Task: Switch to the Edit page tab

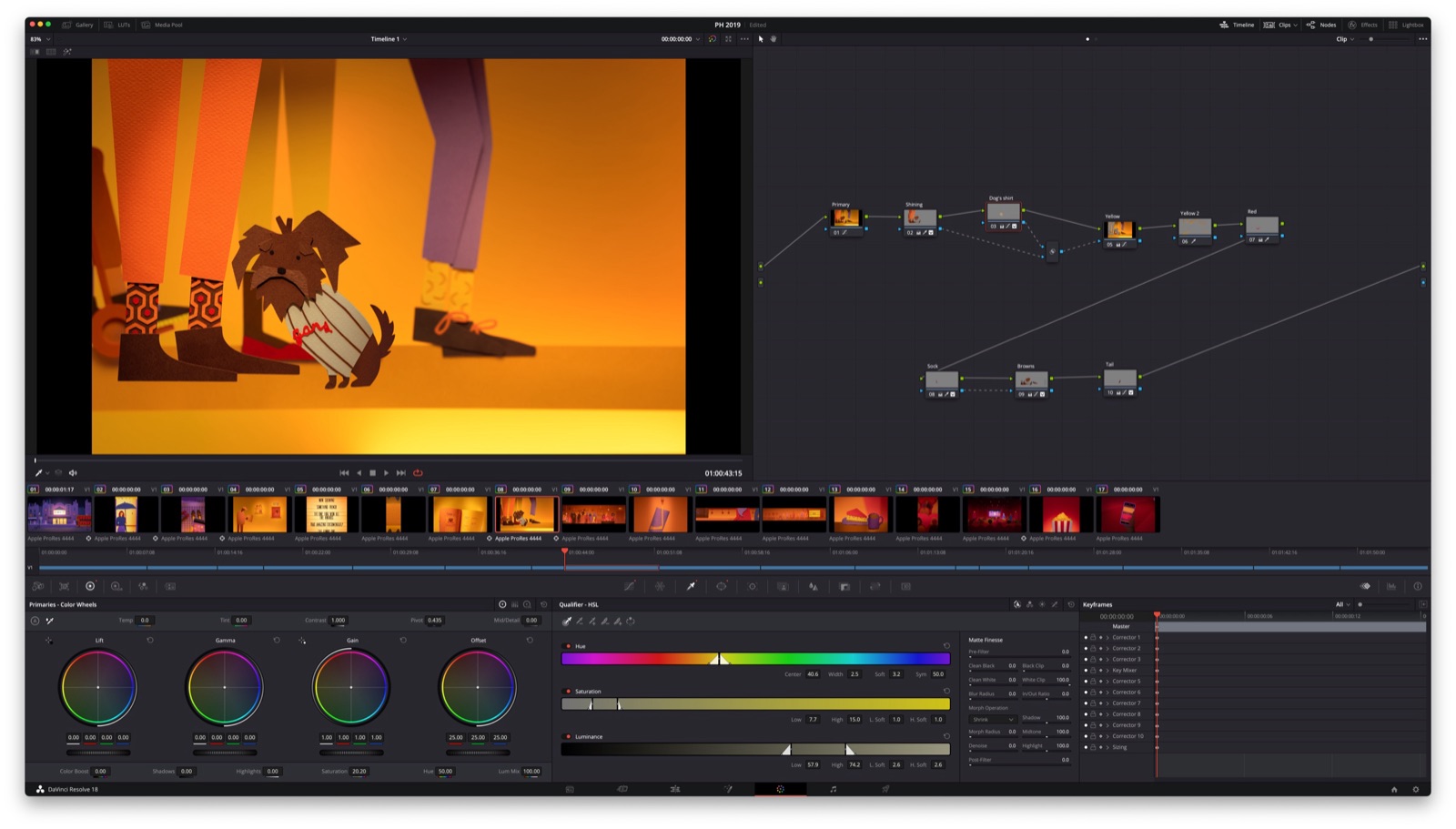Action: [x=675, y=789]
